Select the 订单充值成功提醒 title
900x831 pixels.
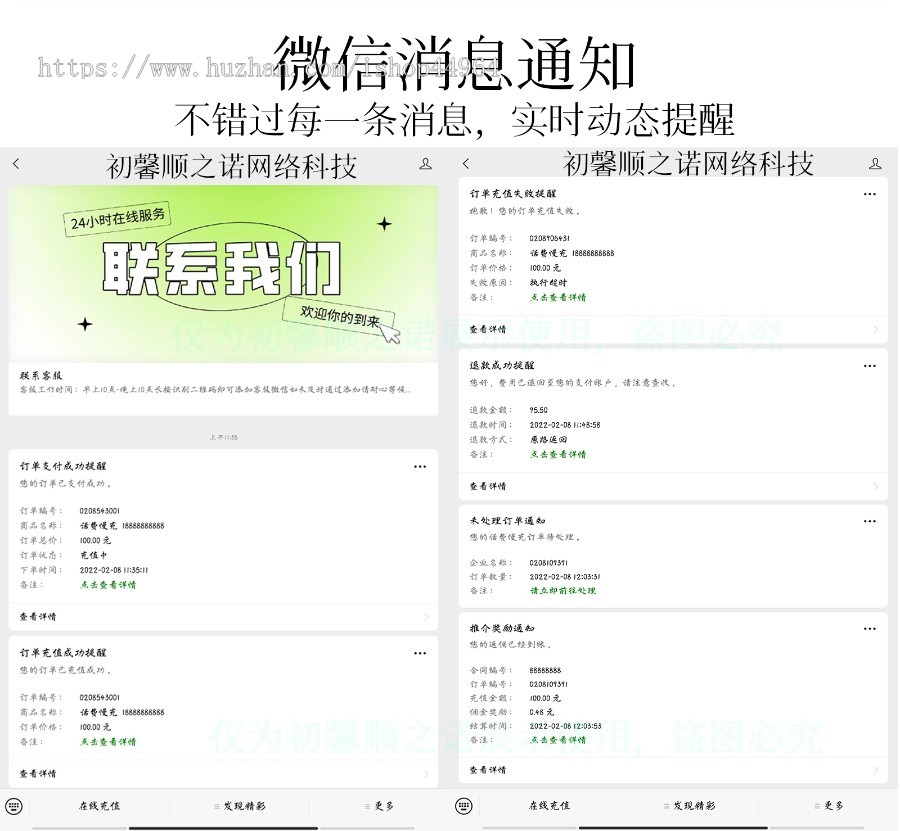pos(63,653)
